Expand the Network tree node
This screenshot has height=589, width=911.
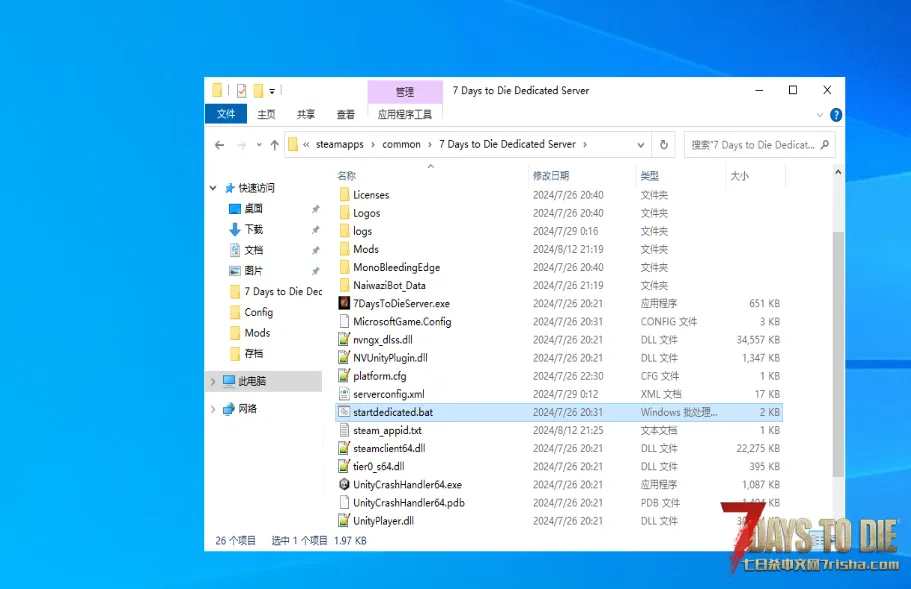point(213,409)
